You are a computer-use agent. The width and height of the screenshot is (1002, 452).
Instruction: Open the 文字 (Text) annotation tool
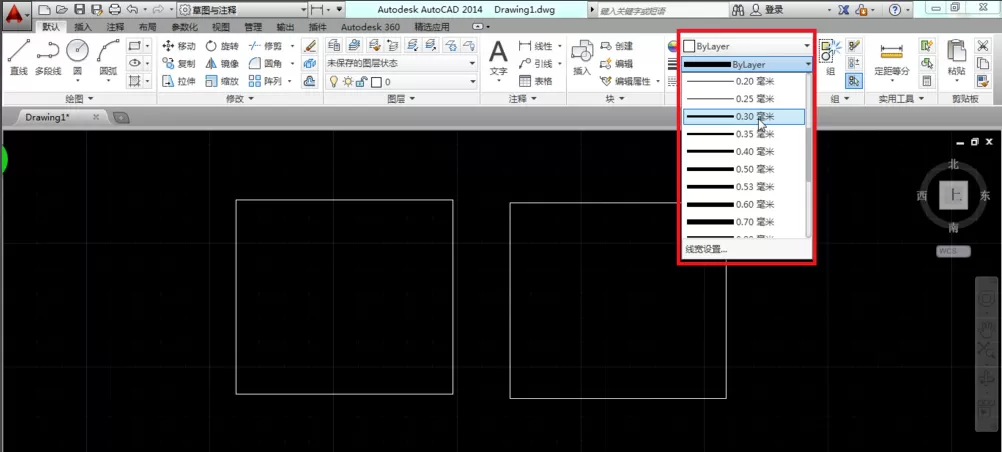(498, 58)
